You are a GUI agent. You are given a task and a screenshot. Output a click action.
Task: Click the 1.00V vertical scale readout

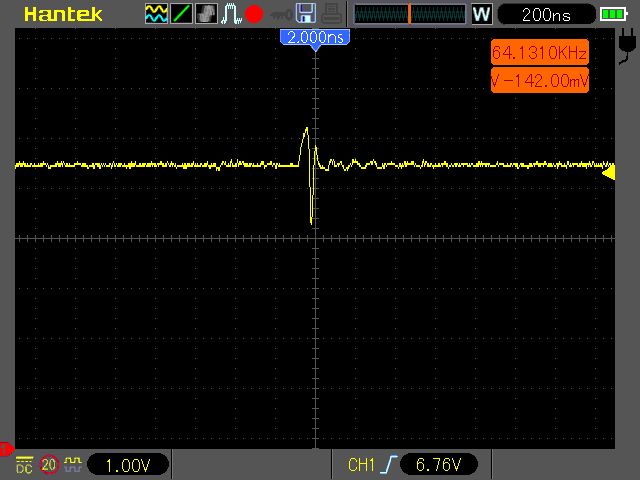click(128, 465)
